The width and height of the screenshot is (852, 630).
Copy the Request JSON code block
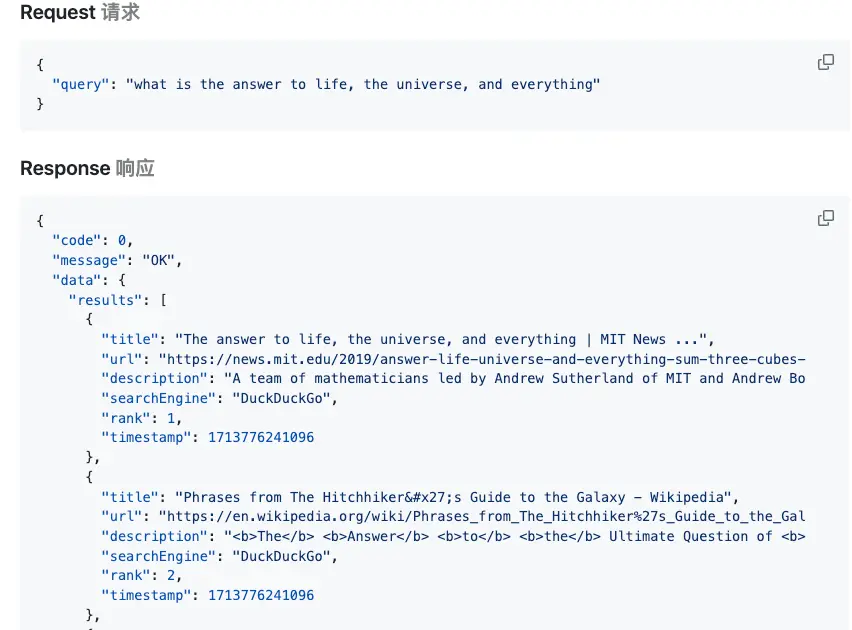(x=825, y=63)
